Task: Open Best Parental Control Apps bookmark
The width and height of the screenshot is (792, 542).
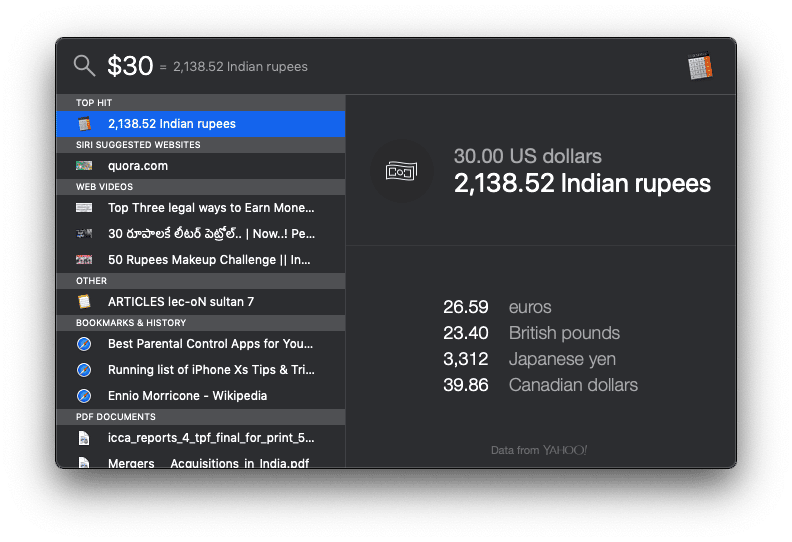Action: pos(211,343)
